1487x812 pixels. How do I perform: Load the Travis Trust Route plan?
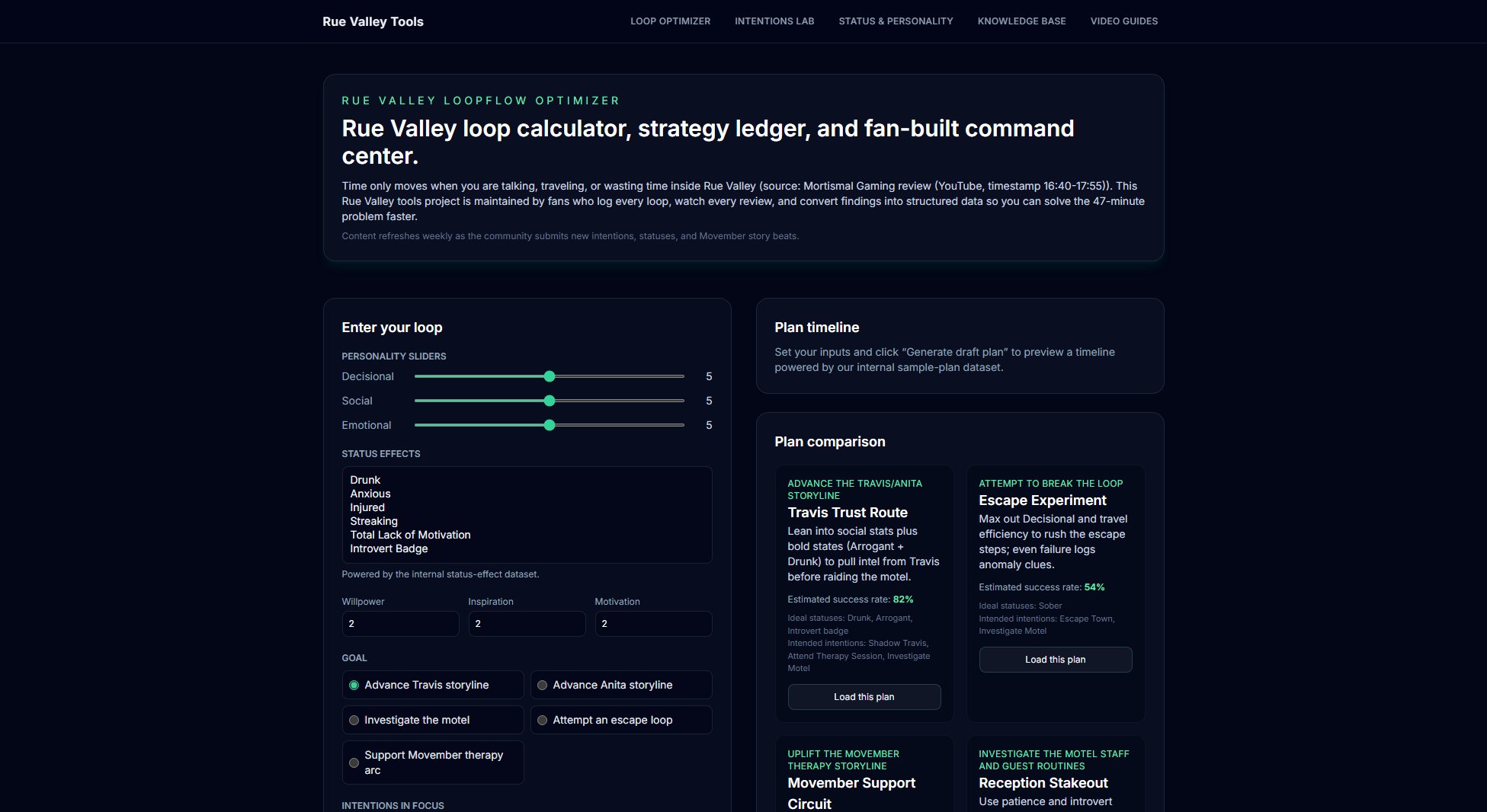864,696
